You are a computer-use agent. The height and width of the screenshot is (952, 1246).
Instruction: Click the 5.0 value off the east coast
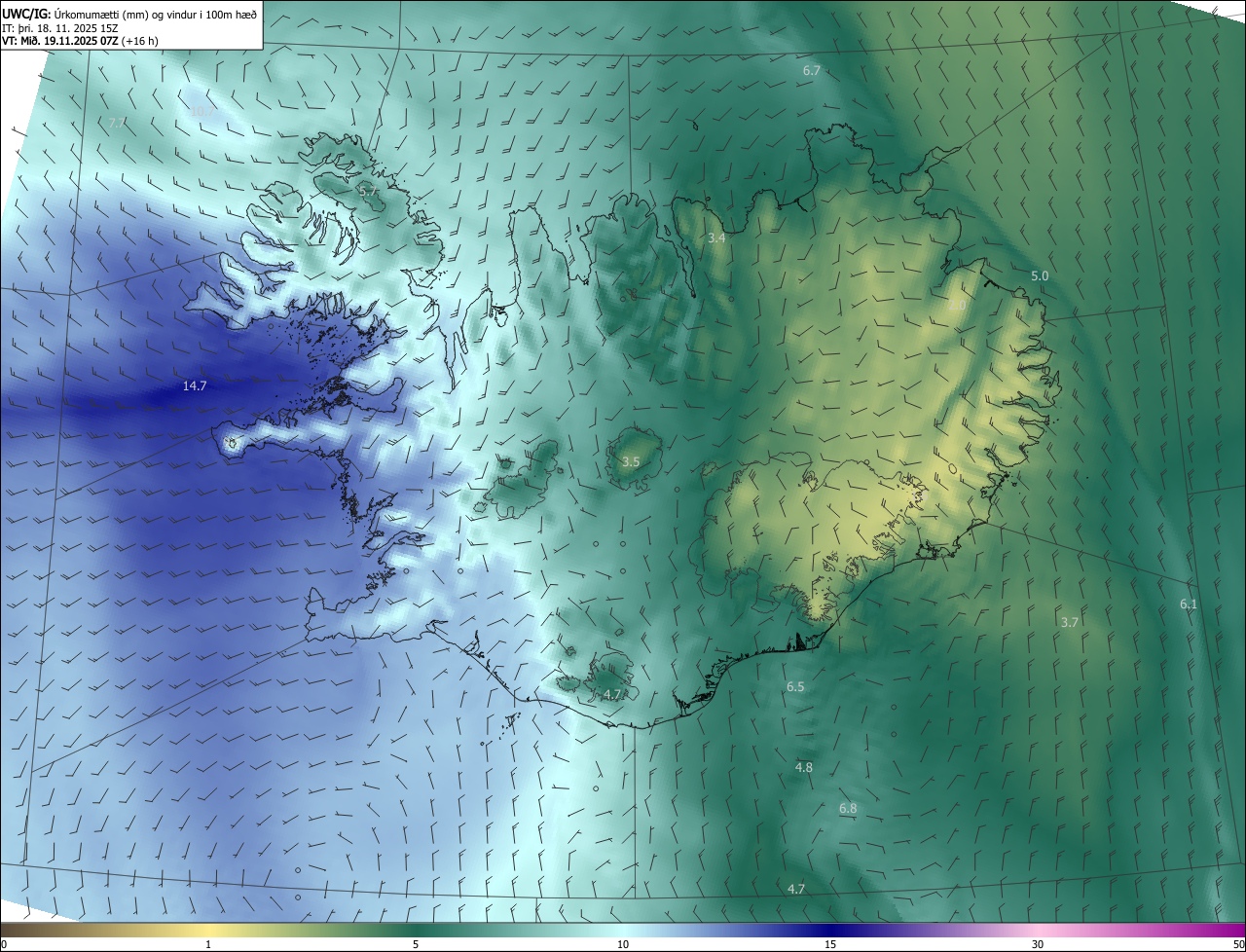[x=1040, y=276]
